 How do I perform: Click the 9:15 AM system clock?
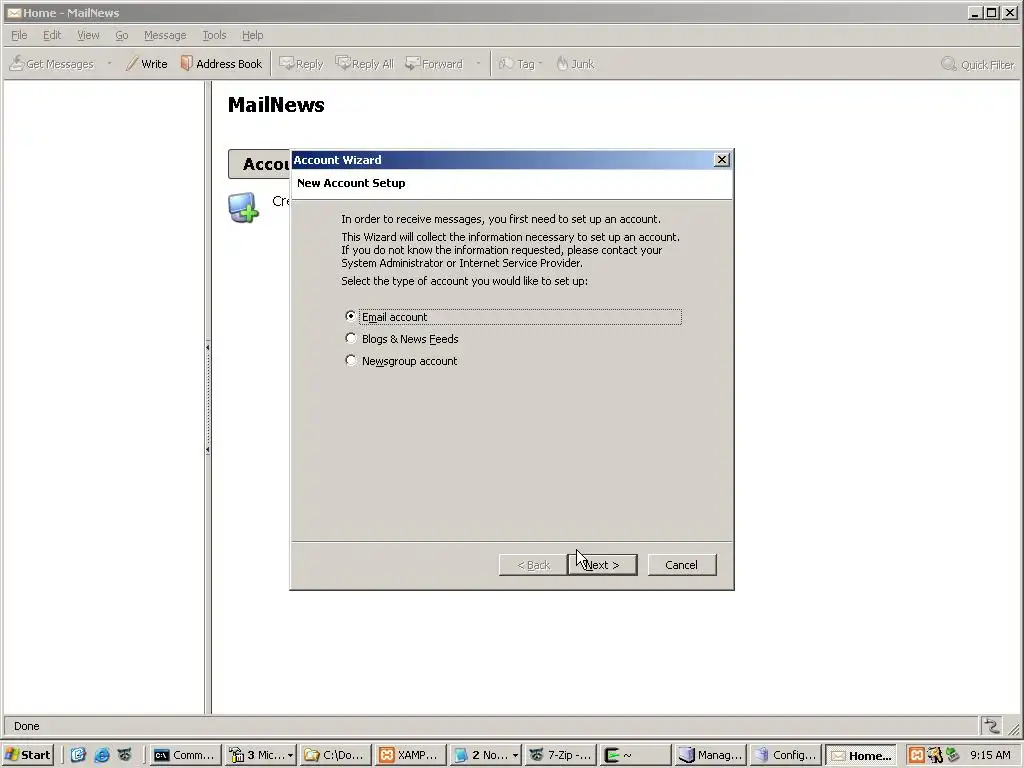[x=989, y=755]
